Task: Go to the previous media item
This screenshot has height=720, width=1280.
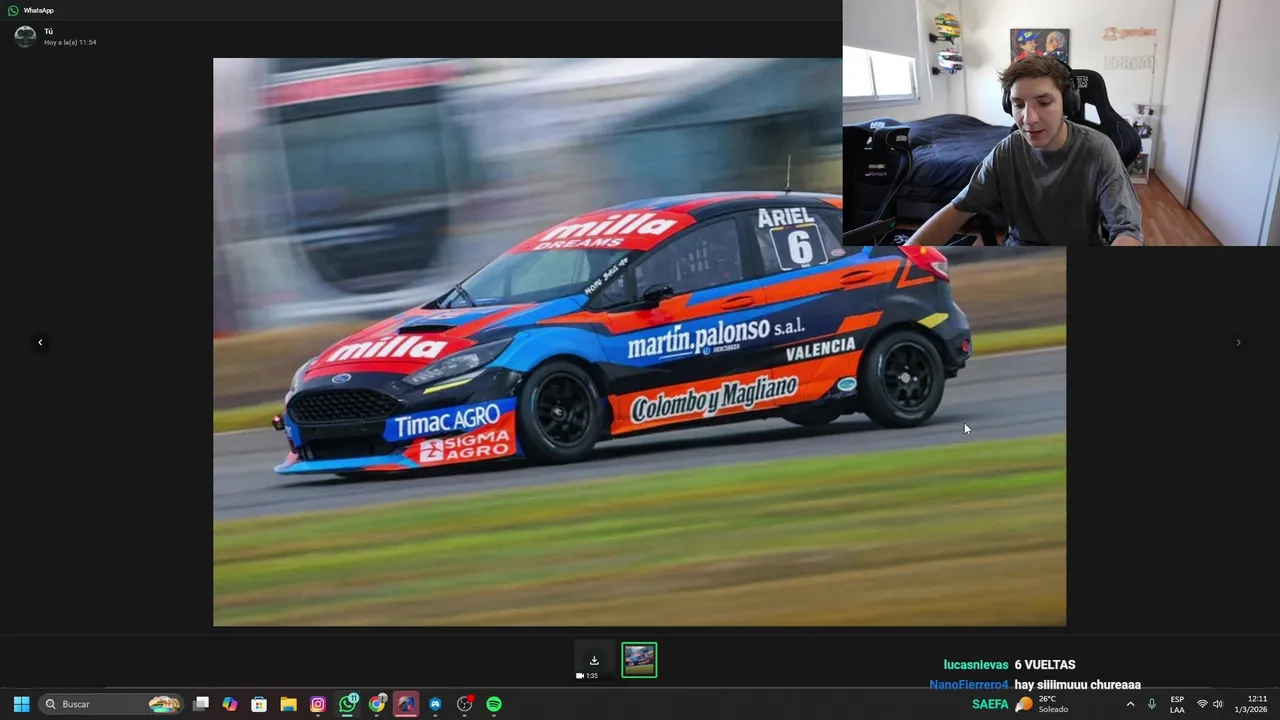Action: [x=40, y=342]
